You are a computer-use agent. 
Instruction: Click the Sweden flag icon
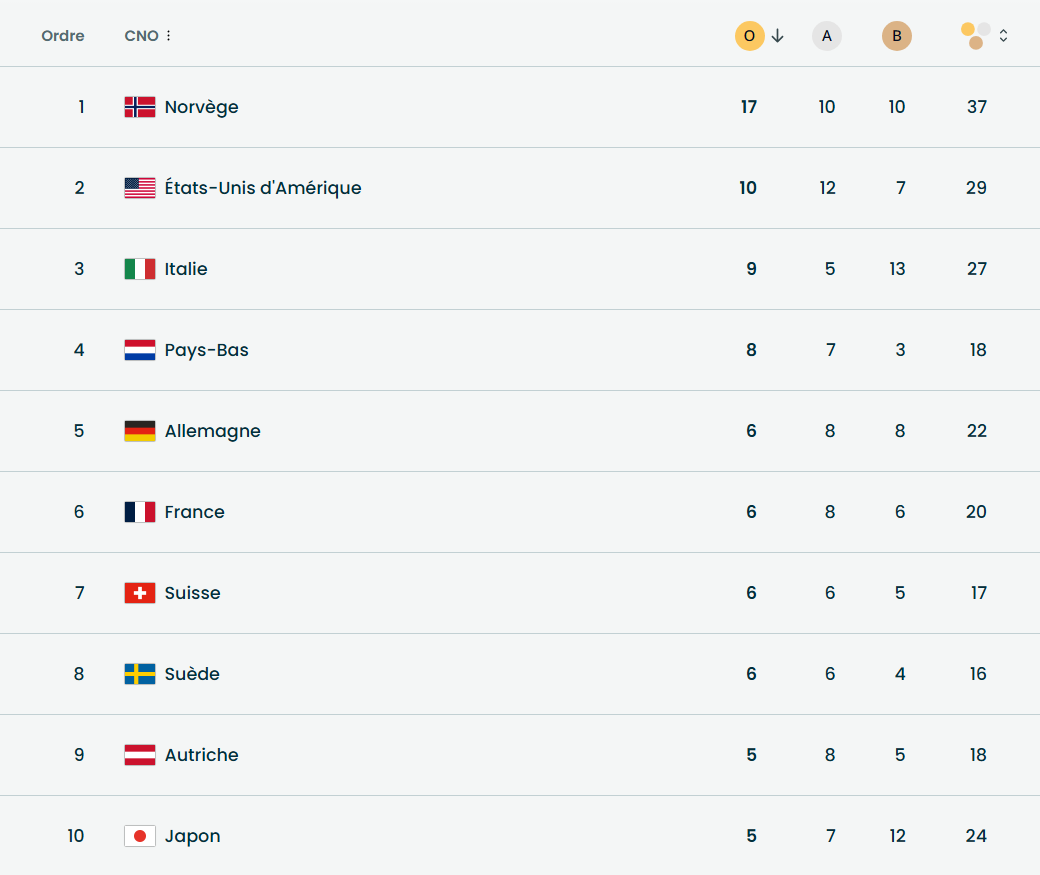[x=140, y=674]
